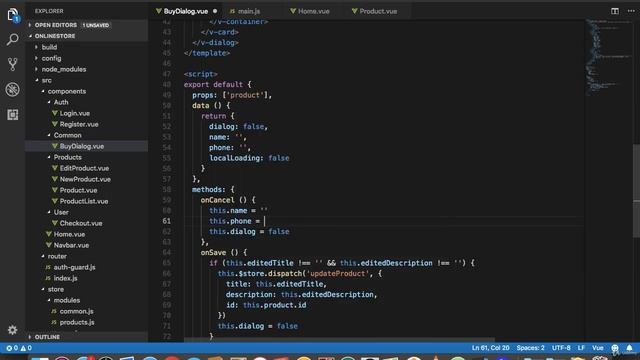Click the feedback smiley icon in status bar
This screenshot has width=640, height=360.
click(x=615, y=348)
